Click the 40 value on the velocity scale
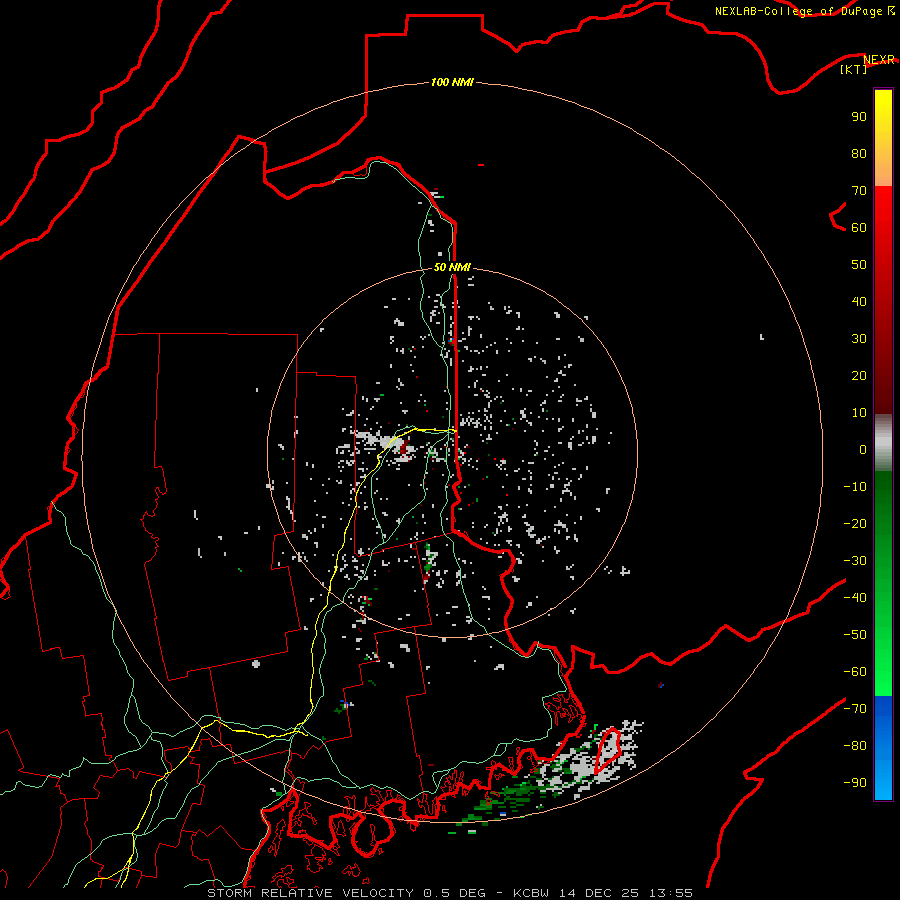This screenshot has height=900, width=900. click(859, 301)
